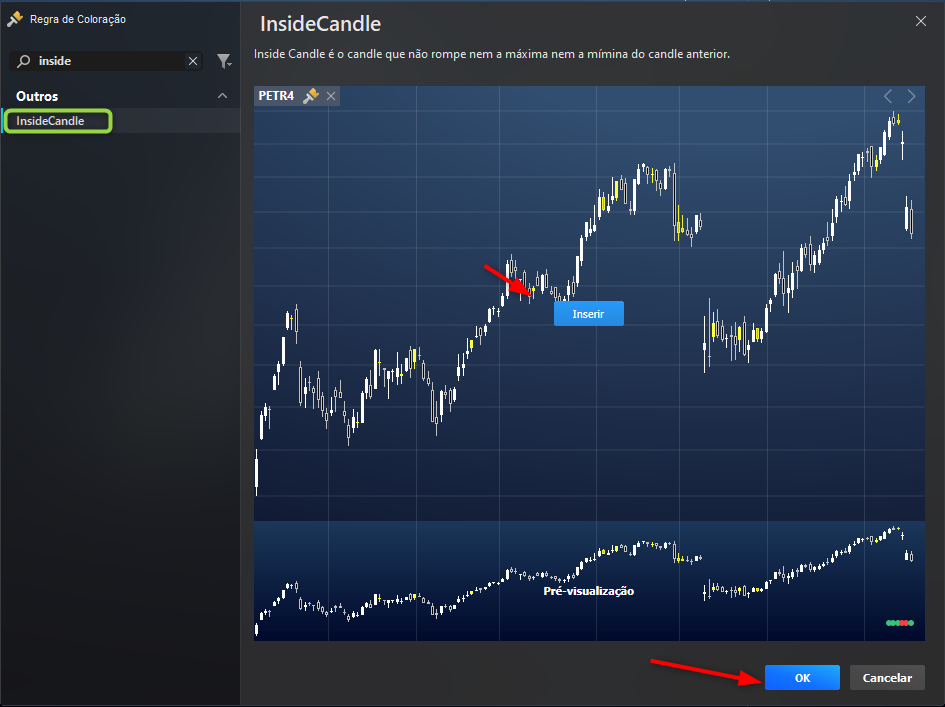Go to previous preview chart arrow
Viewport: 945px width, 707px height.
888,96
